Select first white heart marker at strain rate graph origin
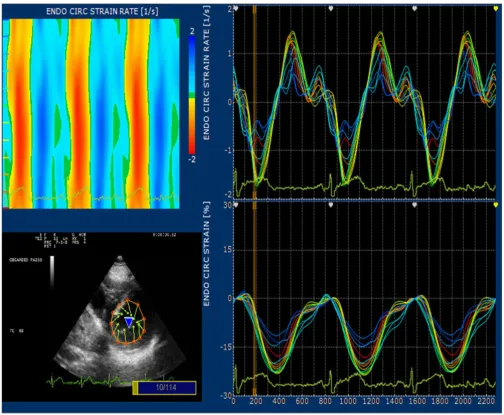Viewport: 504px width, 415px height. click(x=236, y=9)
